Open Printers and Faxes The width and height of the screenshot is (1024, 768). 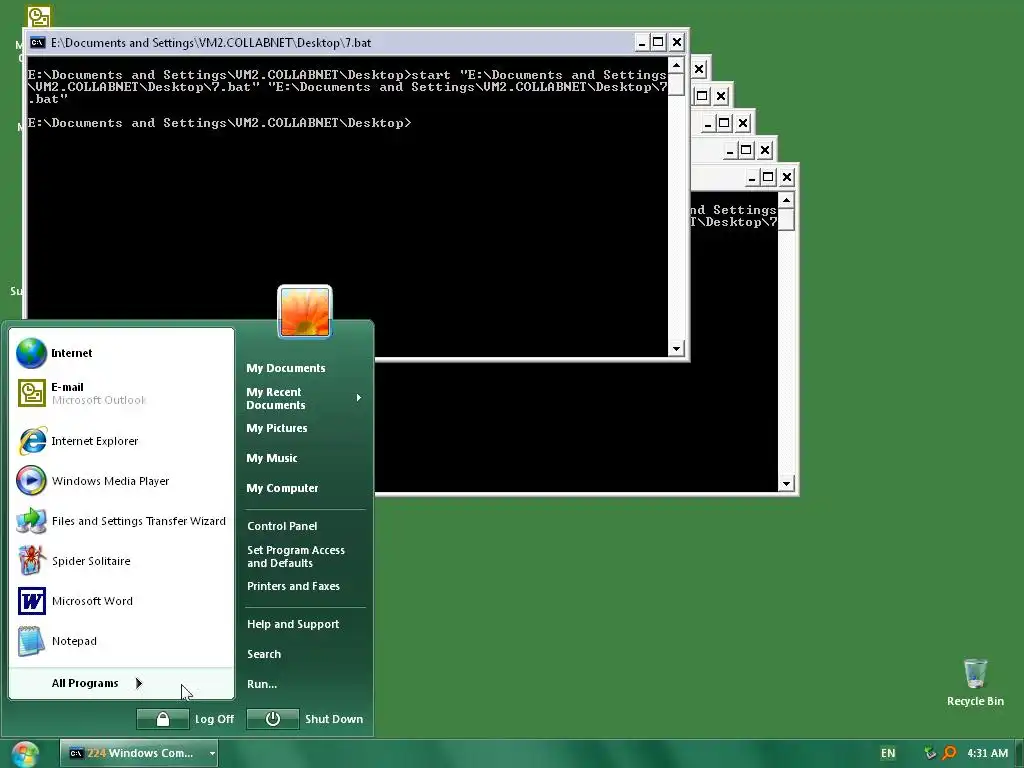point(293,586)
